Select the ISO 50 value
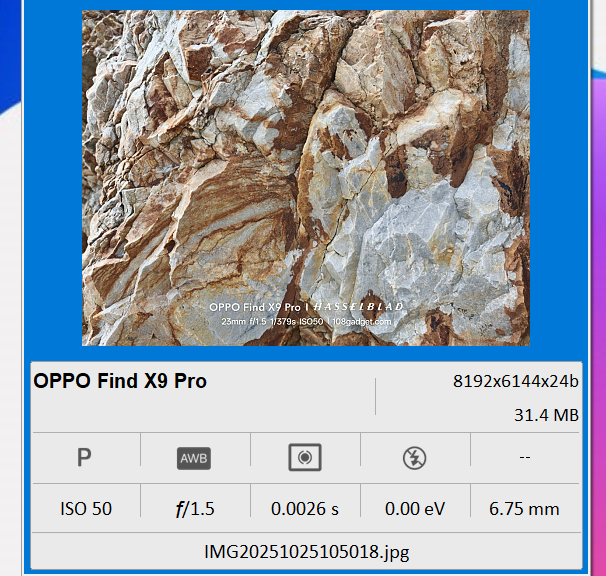 (85, 509)
